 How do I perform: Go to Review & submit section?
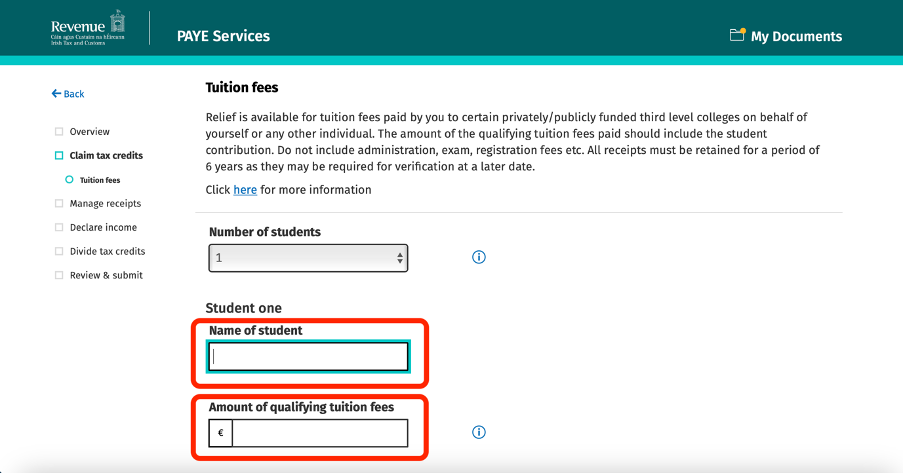click(106, 275)
